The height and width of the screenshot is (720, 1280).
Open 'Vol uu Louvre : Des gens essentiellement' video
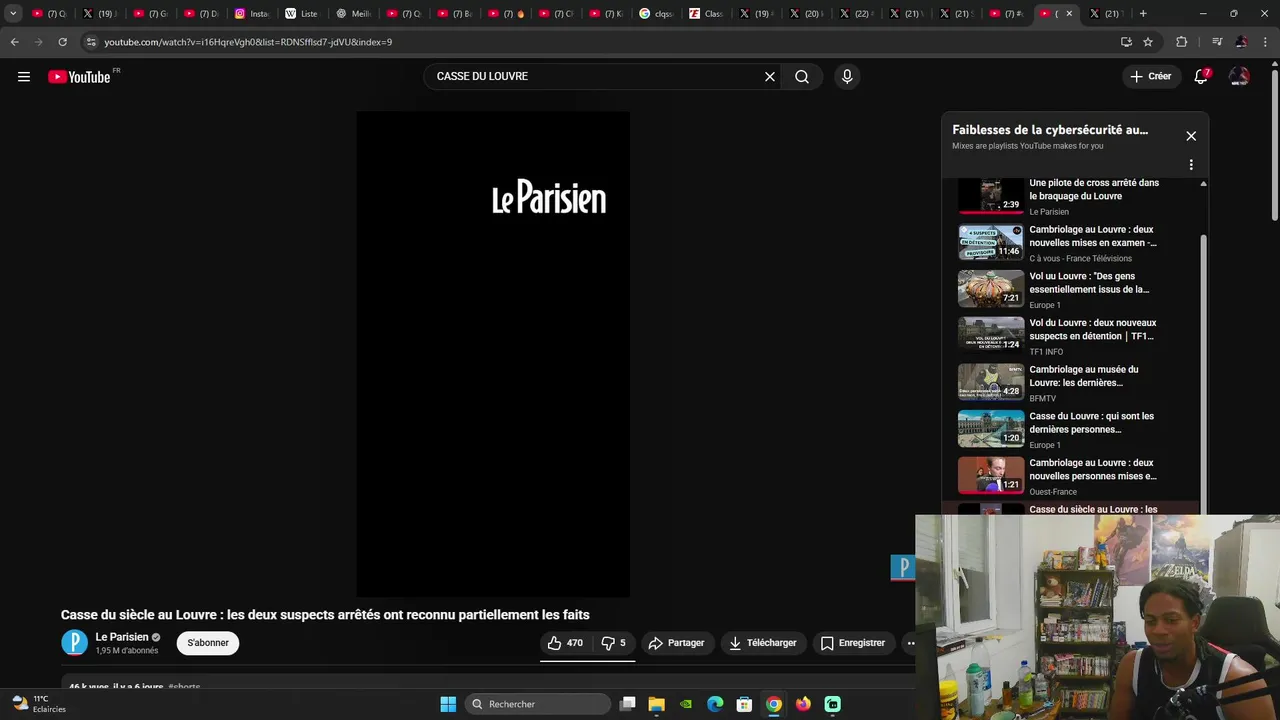[x=1089, y=283]
